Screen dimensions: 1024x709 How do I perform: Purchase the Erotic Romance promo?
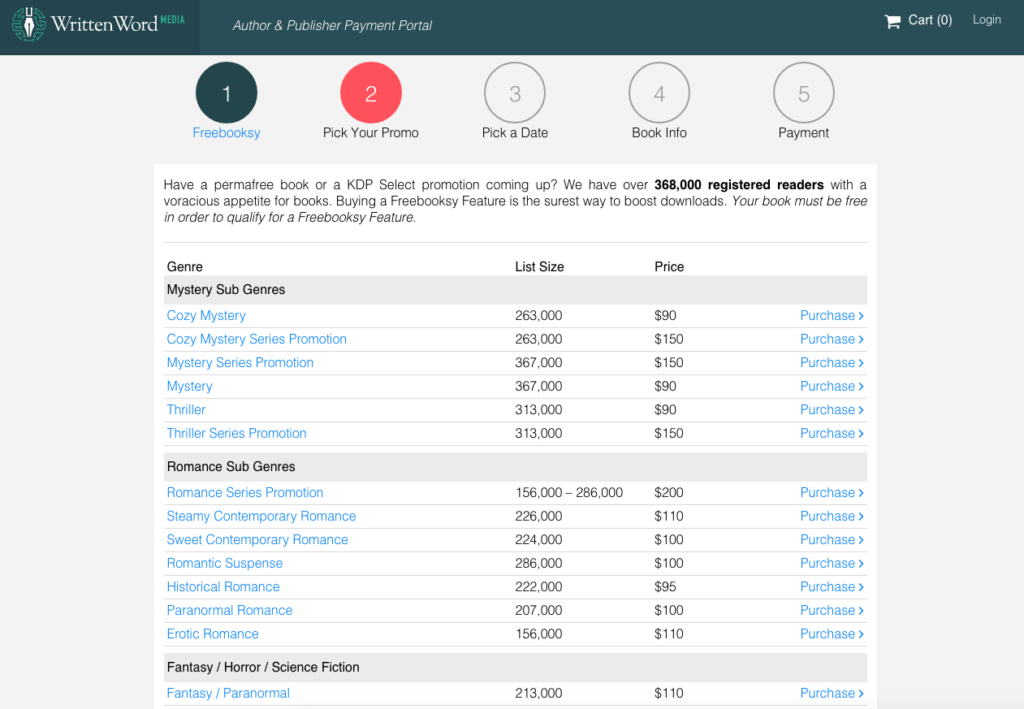tap(831, 633)
